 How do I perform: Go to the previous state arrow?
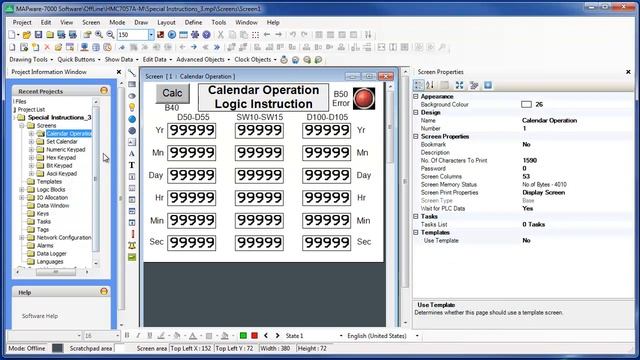(266, 336)
